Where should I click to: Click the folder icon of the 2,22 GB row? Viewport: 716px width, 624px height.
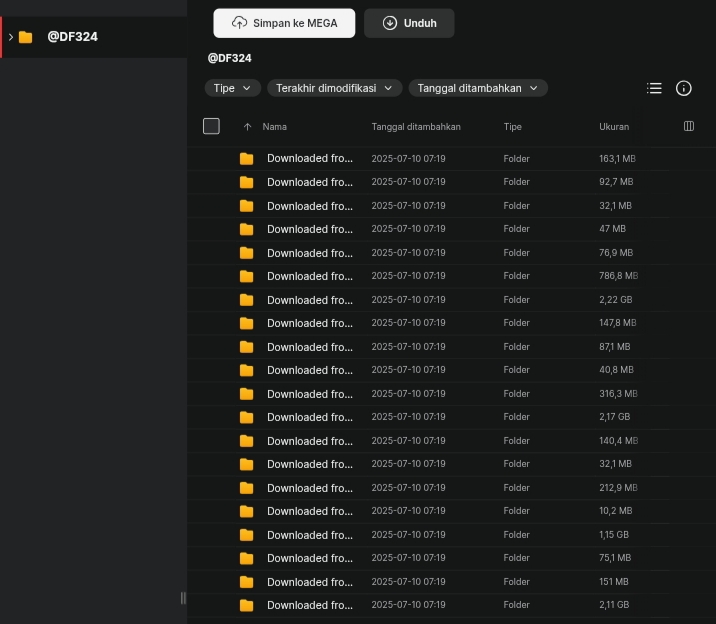(247, 300)
